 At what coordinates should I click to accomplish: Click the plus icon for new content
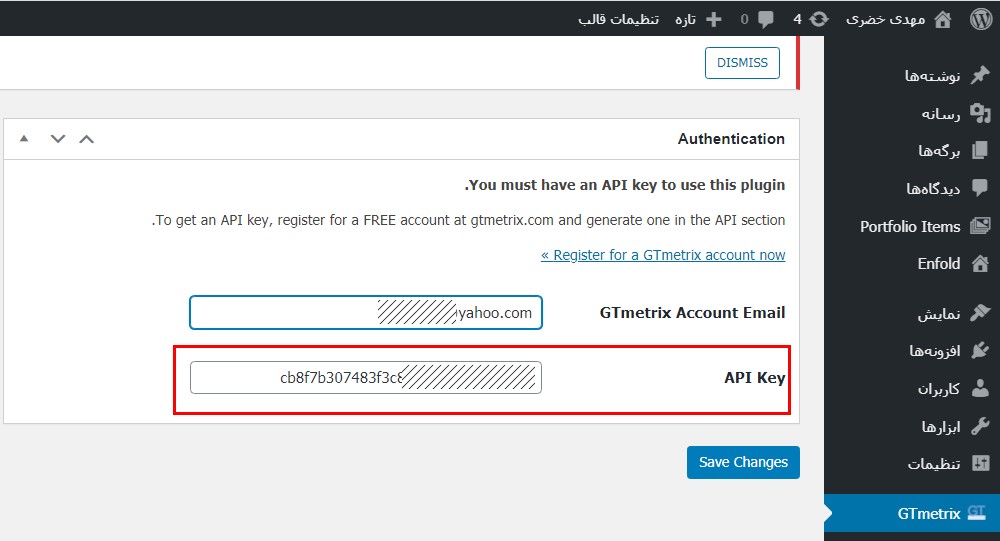714,20
